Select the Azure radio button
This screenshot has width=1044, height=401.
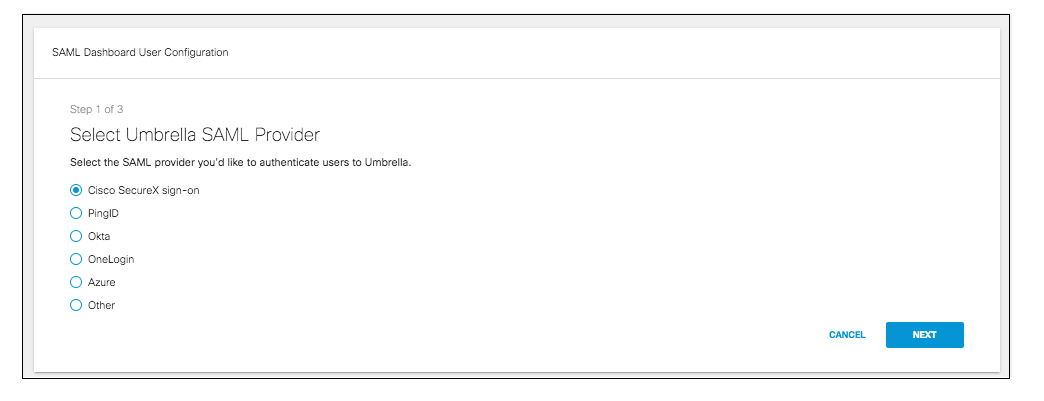coord(76,282)
